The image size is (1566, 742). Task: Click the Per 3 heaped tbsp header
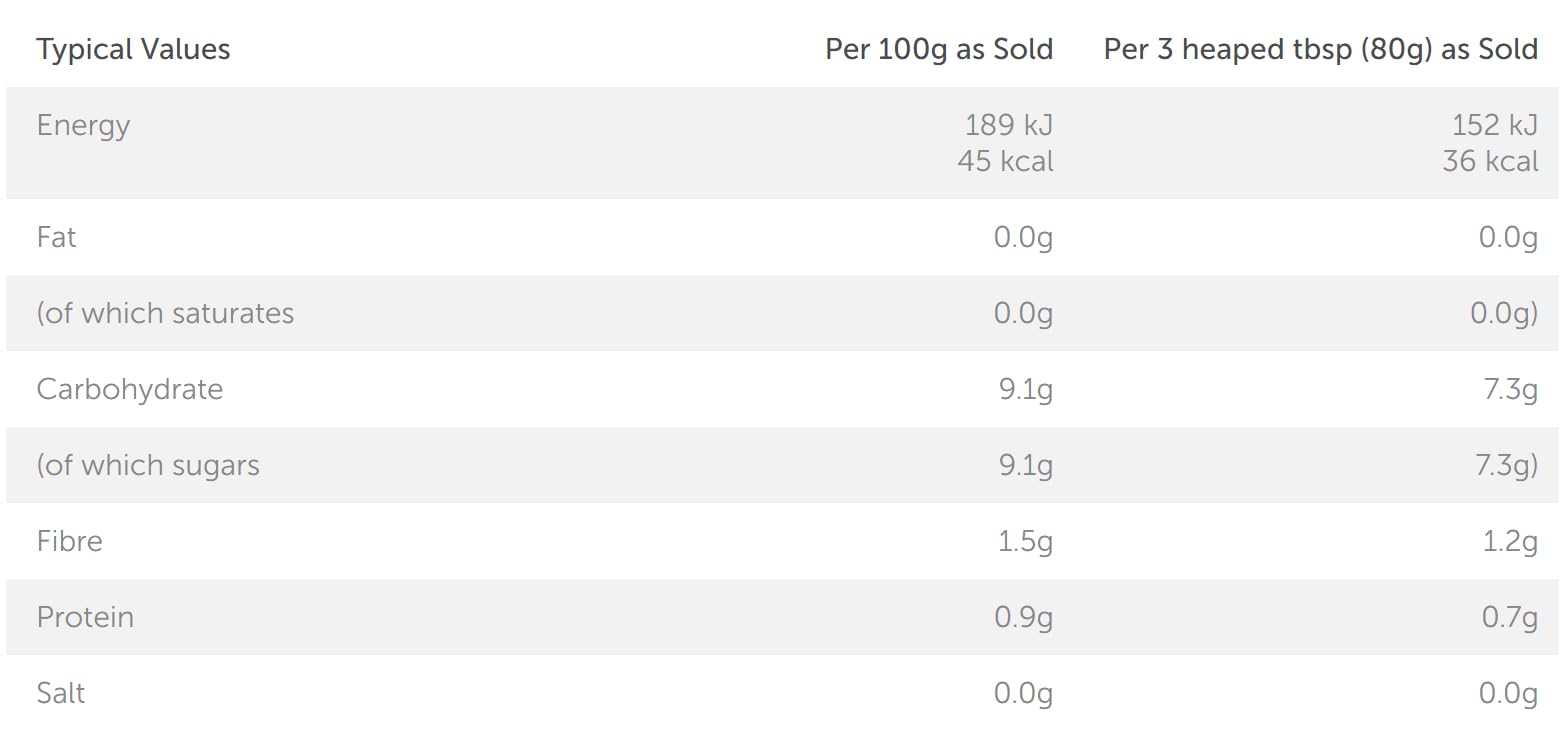click(x=1320, y=49)
